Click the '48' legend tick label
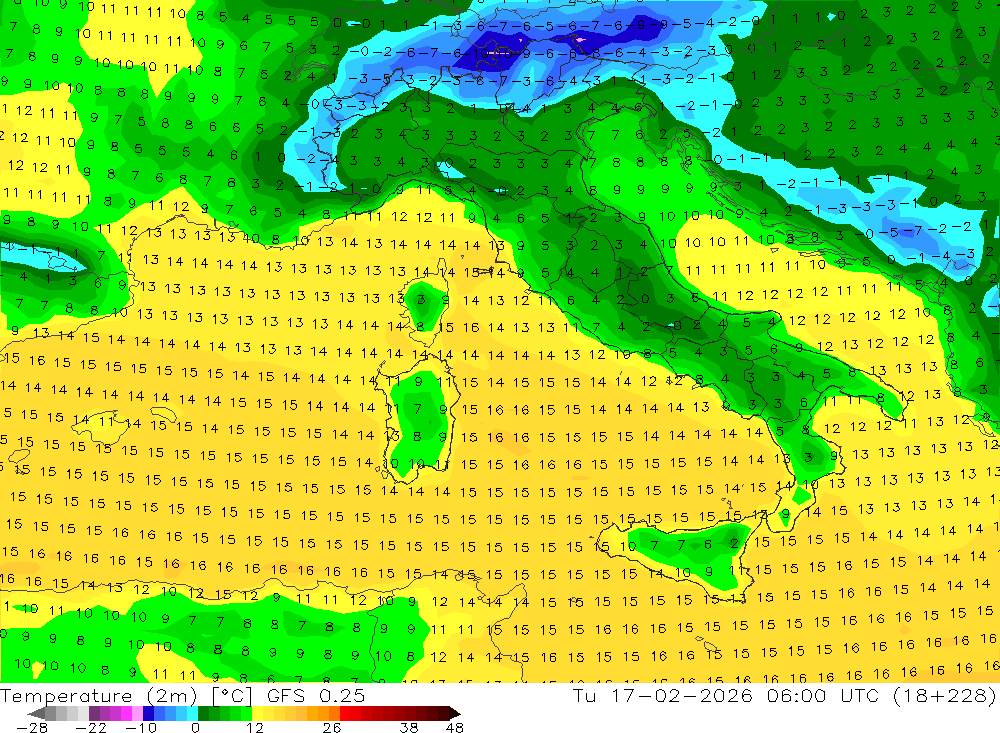This screenshot has height=733, width=1000. (455, 727)
